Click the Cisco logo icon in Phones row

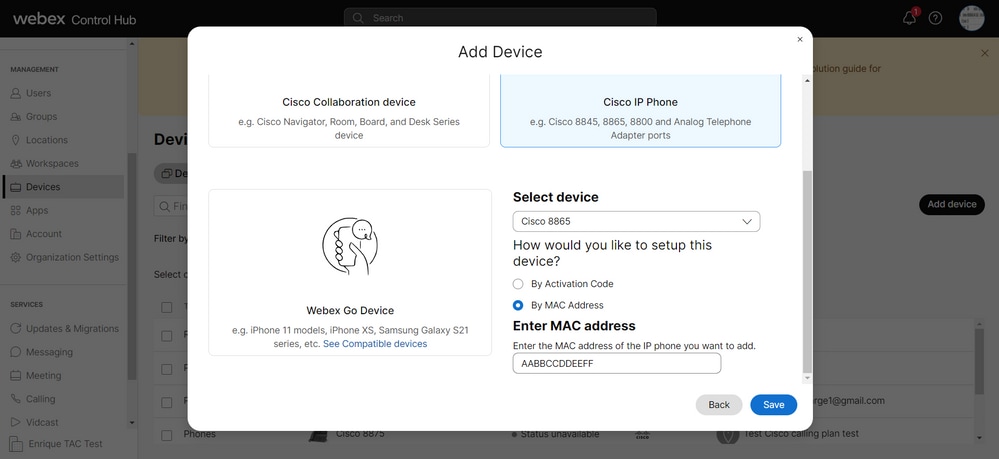[642, 435]
